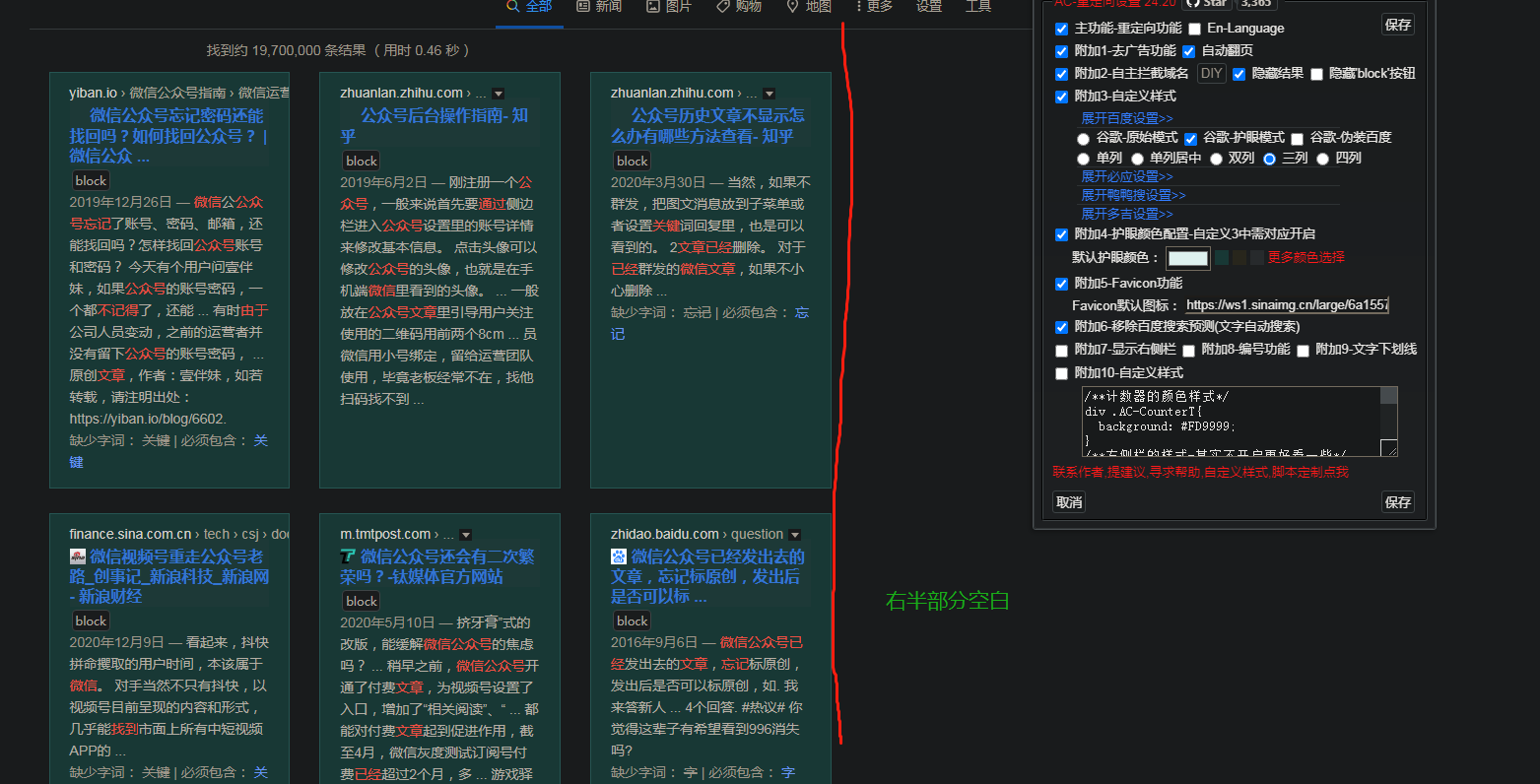The image size is (1540, 784).
Task: Click the GitHub Star badge
Action: (1207, 4)
